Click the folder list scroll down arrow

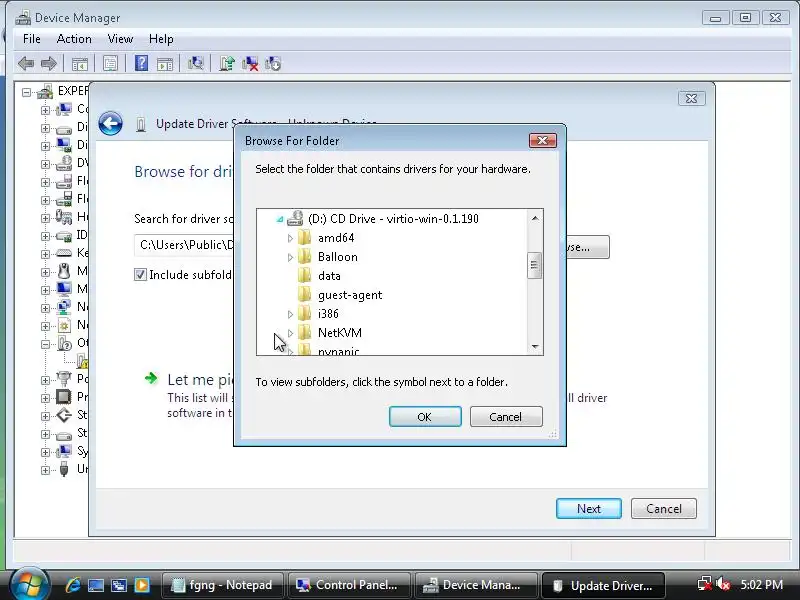point(535,346)
